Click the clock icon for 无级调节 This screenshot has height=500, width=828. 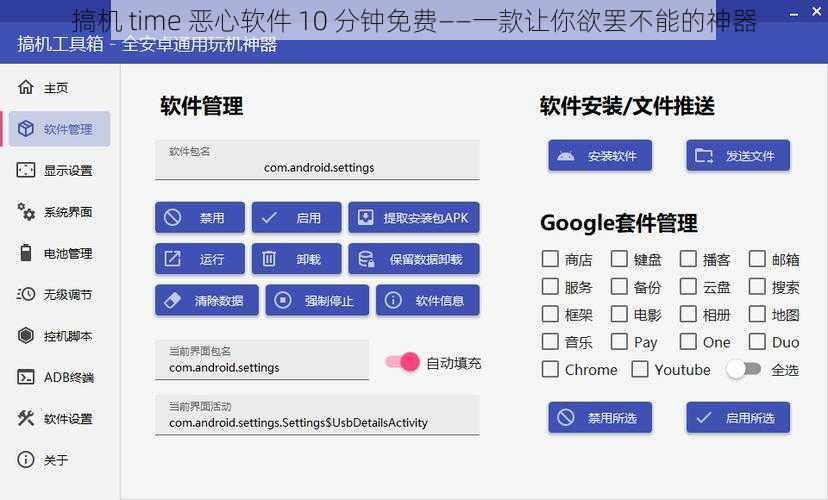pyautogui.click(x=25, y=294)
